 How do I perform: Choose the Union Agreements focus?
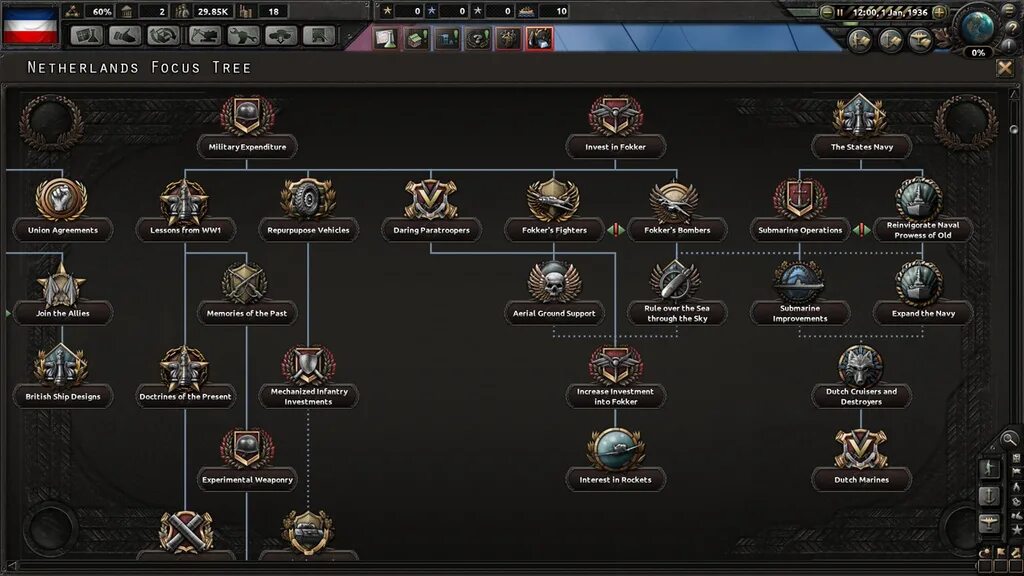click(63, 210)
